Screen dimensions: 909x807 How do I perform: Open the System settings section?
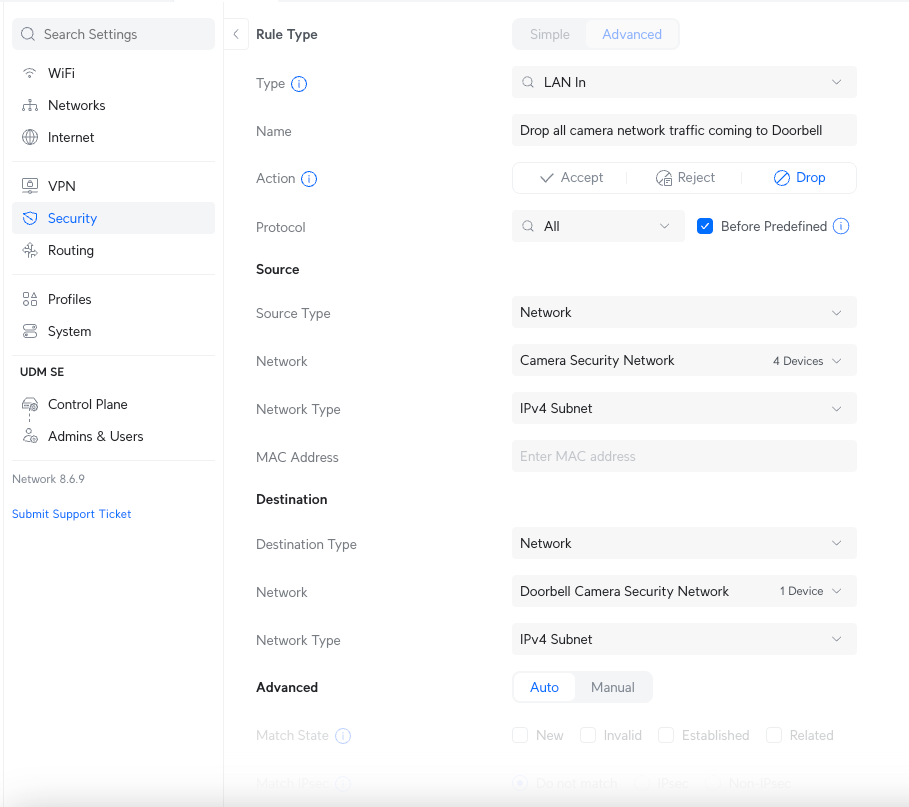(114, 331)
